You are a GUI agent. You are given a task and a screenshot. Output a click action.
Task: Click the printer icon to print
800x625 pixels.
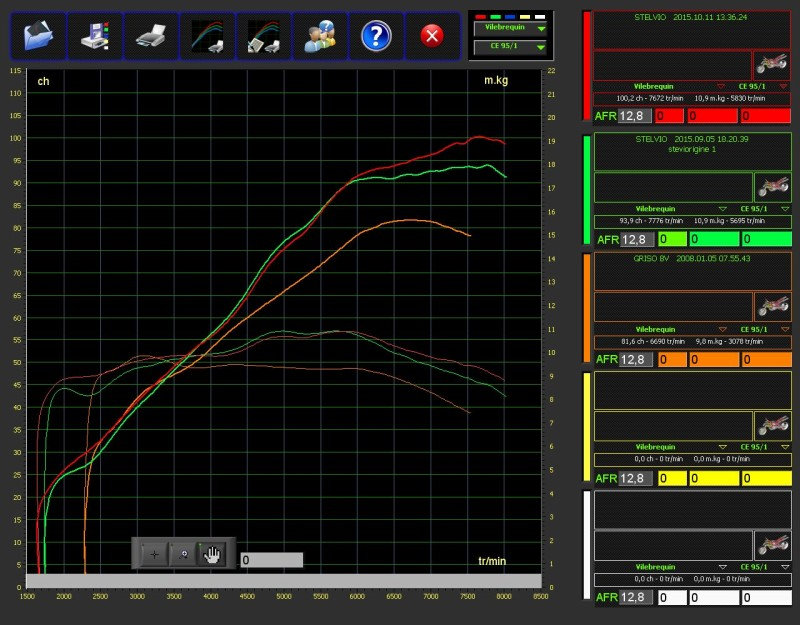coord(151,36)
